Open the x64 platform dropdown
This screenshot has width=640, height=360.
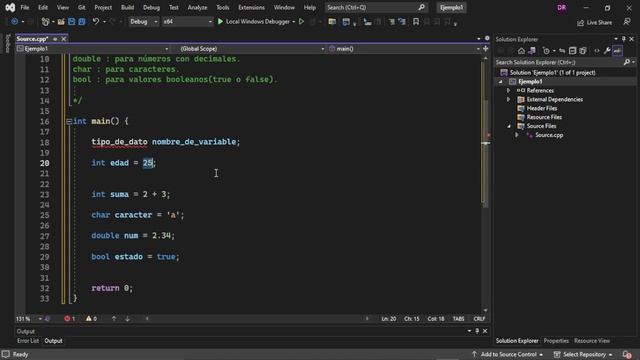[187, 22]
